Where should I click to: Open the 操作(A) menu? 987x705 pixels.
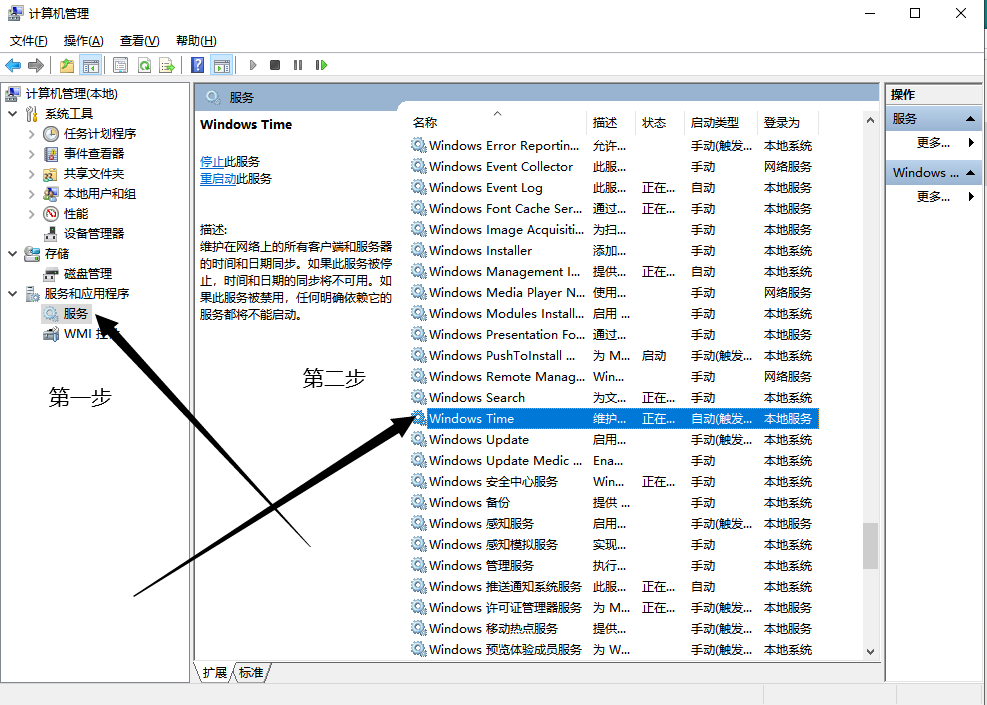pyautogui.click(x=84, y=41)
